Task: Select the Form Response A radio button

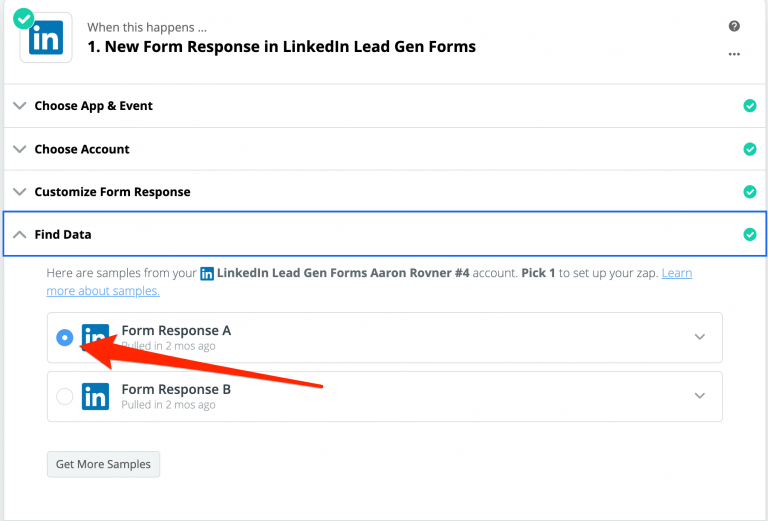Action: [x=65, y=337]
